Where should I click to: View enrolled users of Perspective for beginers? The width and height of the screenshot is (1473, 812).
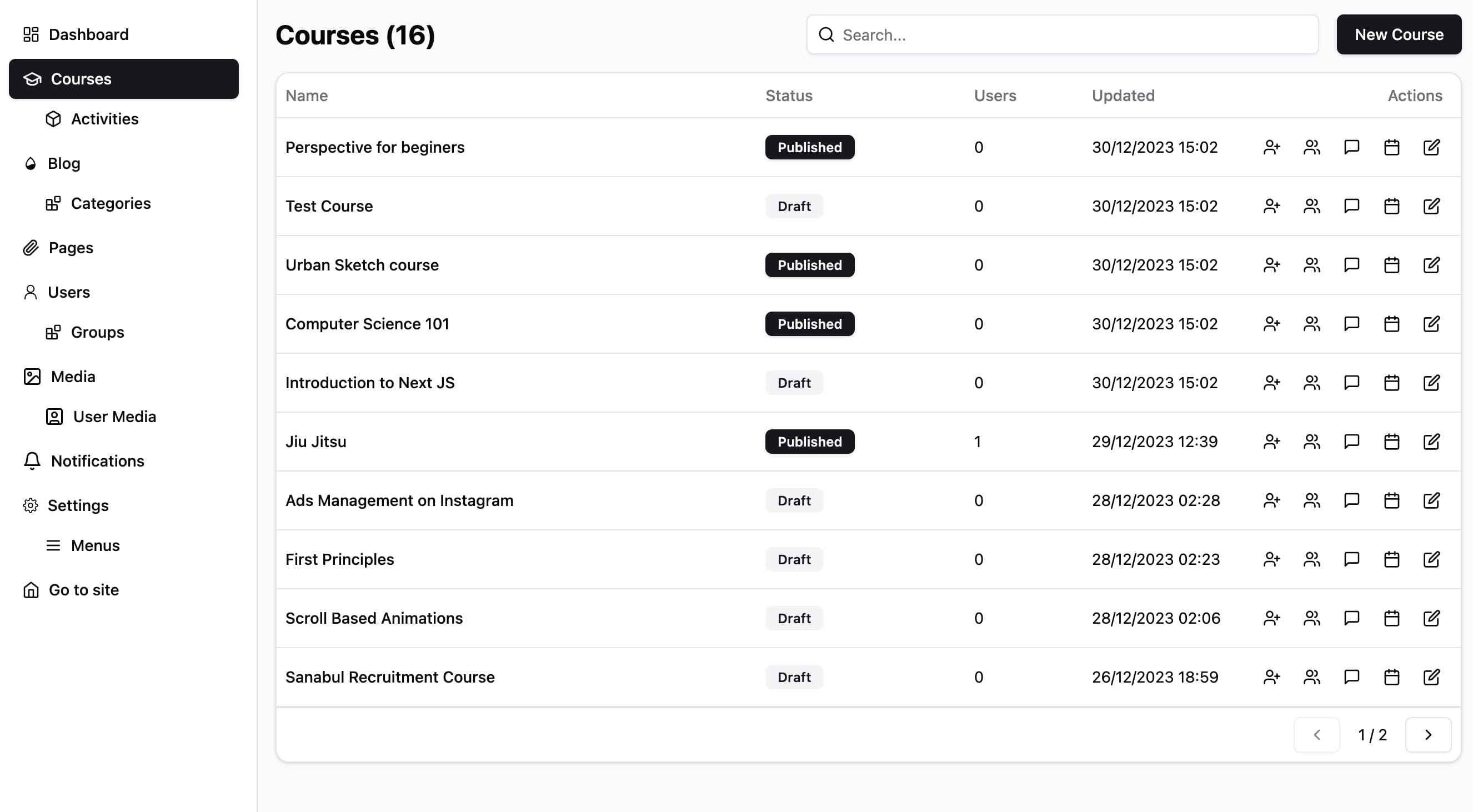tap(1312, 147)
